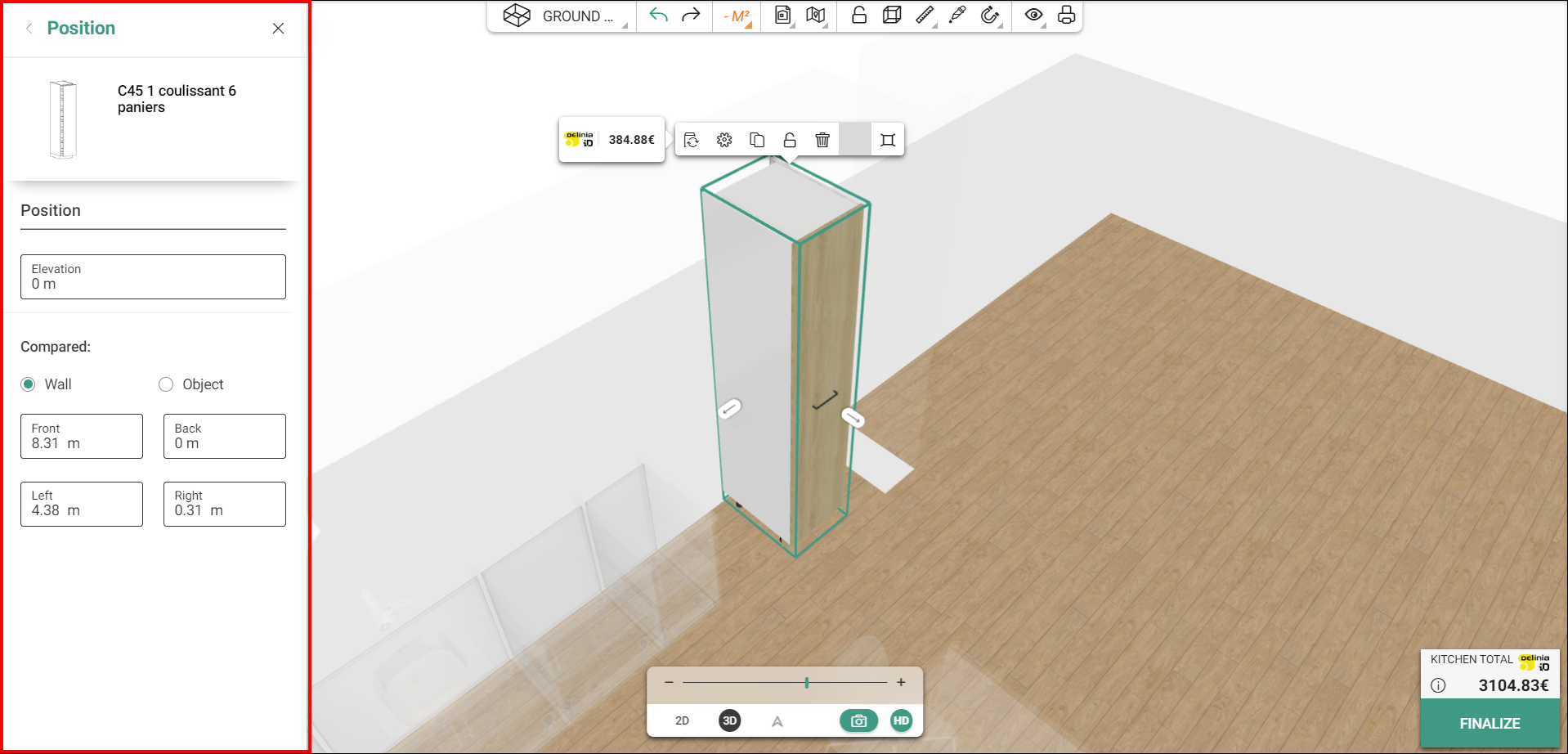Open the map with pin icon menu
Image resolution: width=1568 pixels, height=754 pixels.
pos(816,15)
